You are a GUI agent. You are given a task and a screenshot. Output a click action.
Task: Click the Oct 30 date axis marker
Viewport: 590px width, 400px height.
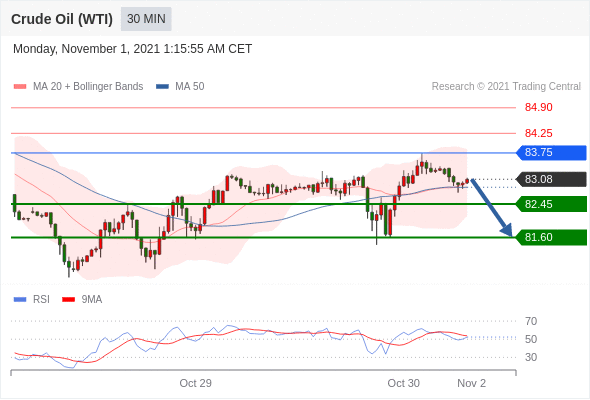(403, 383)
